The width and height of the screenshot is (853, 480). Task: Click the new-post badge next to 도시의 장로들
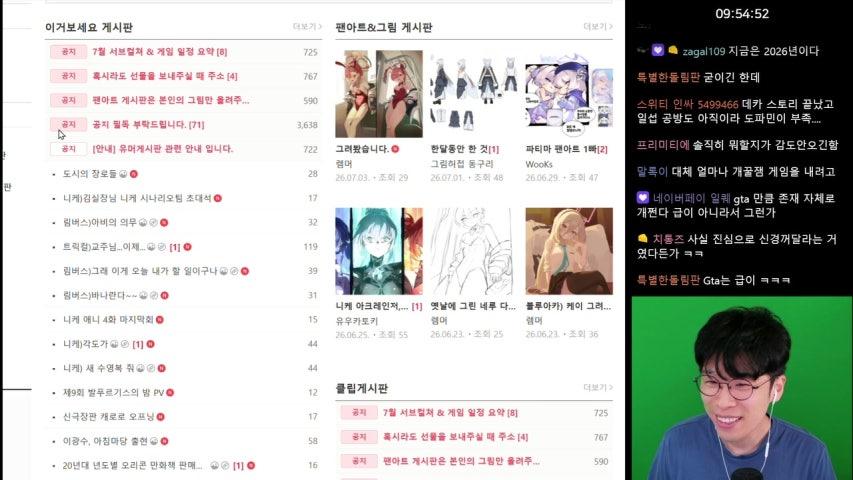point(134,174)
